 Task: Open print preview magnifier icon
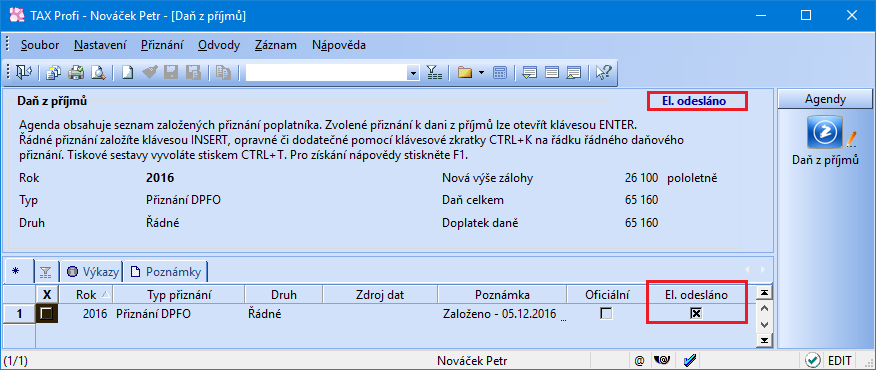98,73
